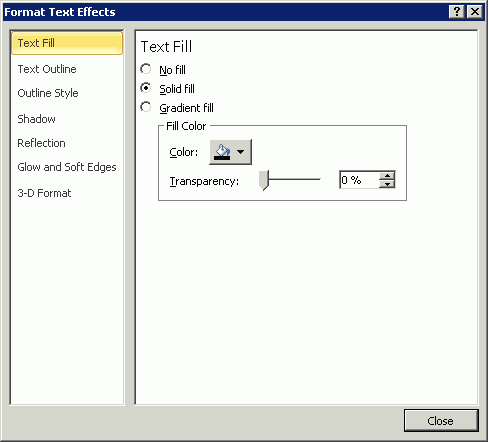Open the Reflection settings category

point(41,143)
